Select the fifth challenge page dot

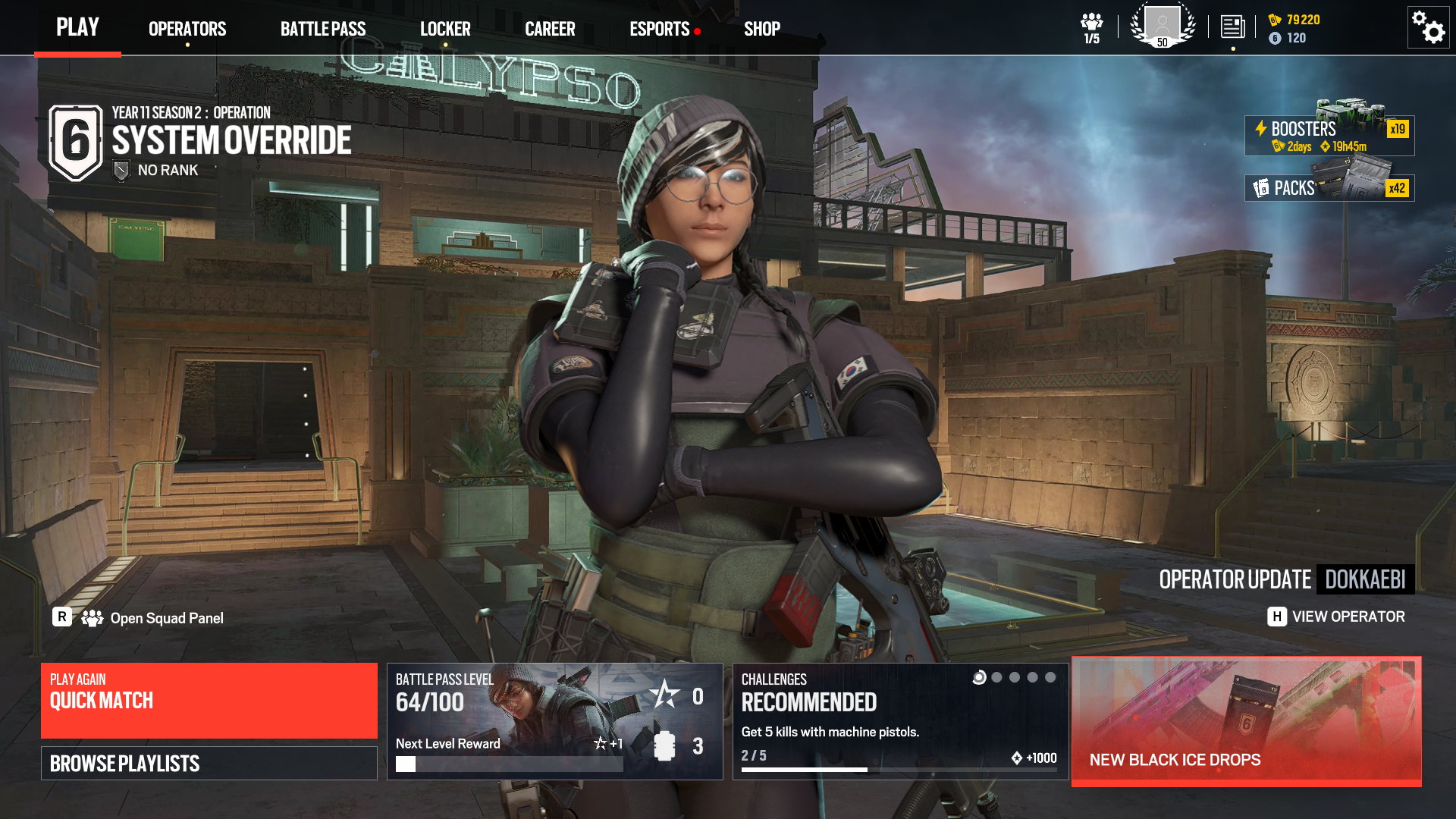click(1050, 677)
